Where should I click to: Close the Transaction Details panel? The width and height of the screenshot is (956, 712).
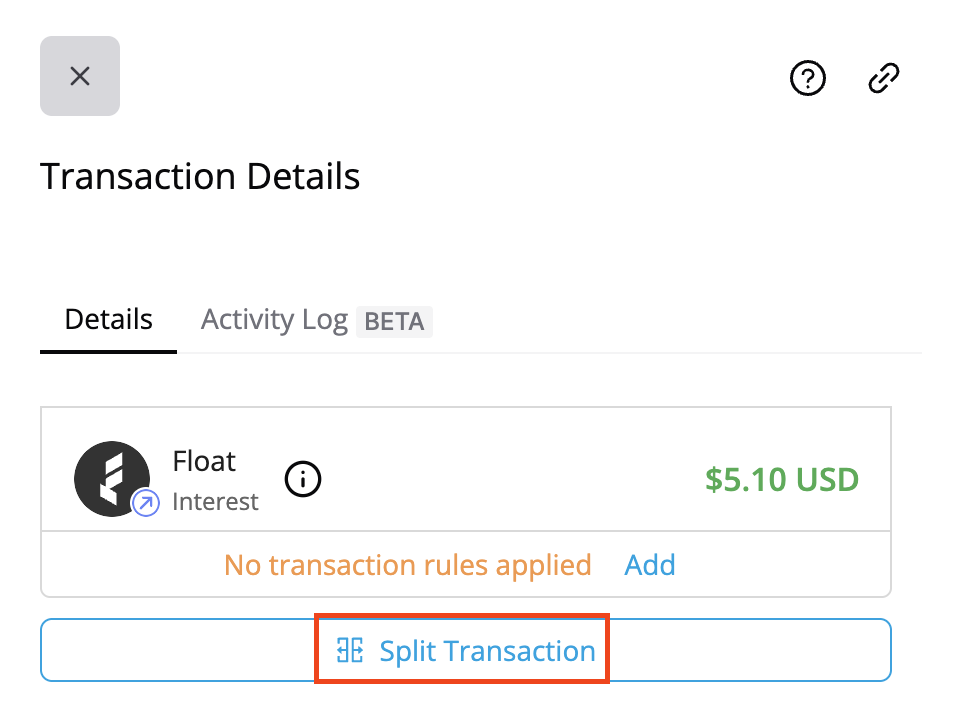[79, 76]
